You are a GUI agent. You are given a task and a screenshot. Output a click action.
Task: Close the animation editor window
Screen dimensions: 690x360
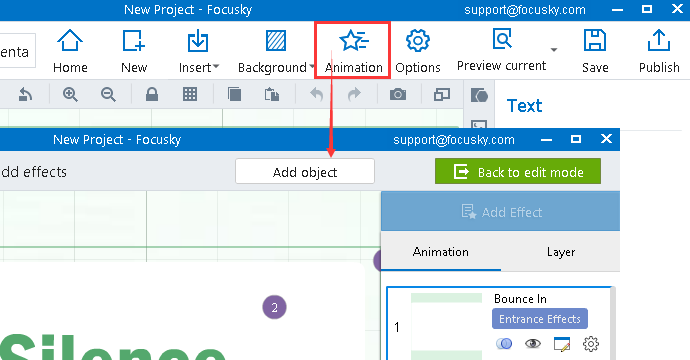[x=606, y=139]
